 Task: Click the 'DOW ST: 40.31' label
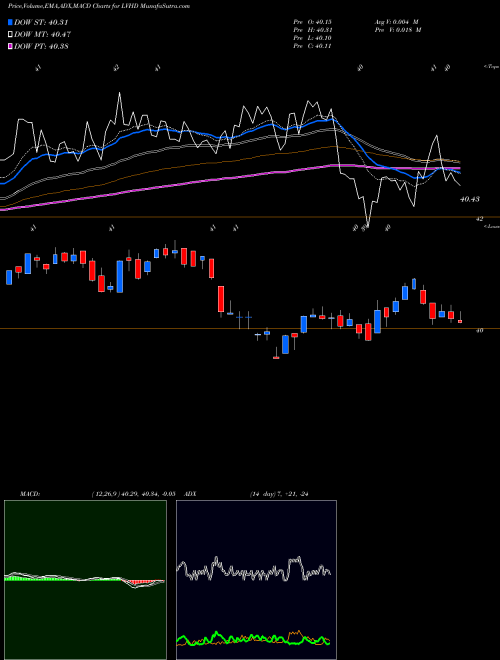point(41,22)
